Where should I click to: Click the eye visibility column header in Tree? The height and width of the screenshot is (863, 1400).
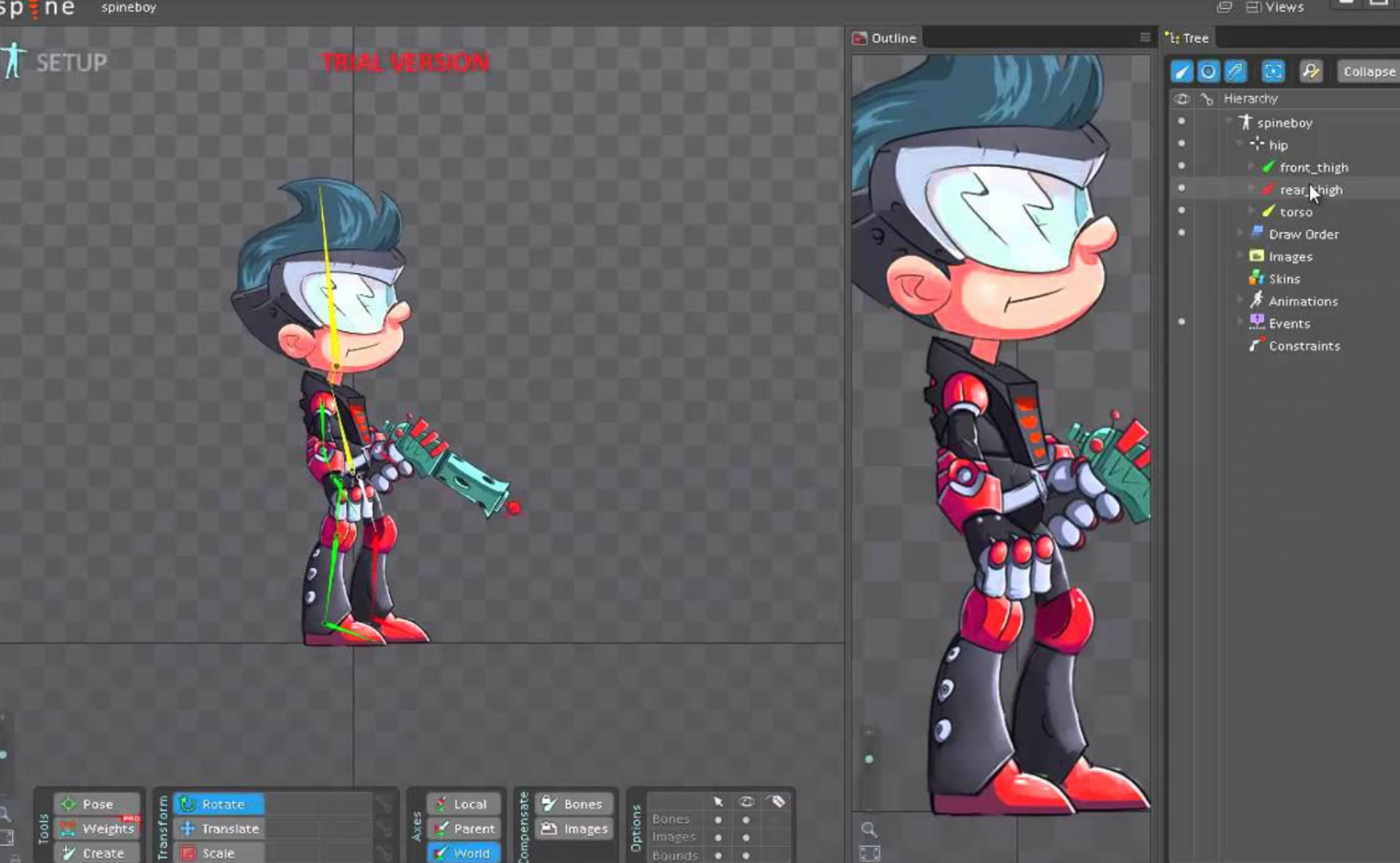click(1182, 99)
